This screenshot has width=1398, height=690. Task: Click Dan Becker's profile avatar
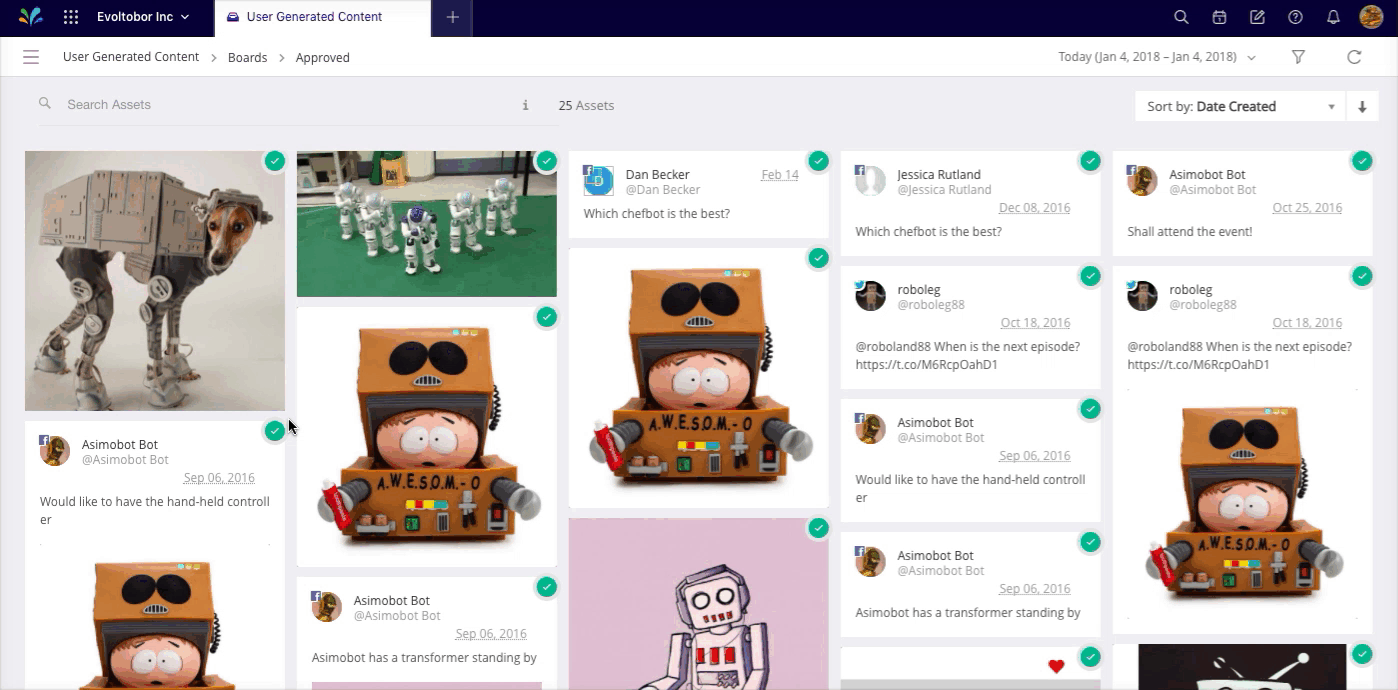coord(598,181)
